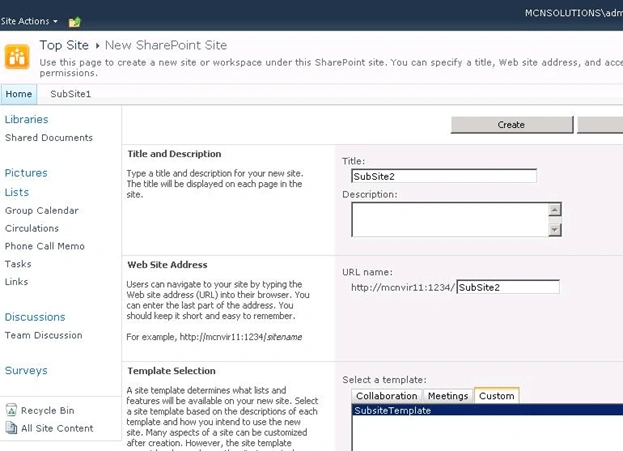The width and height of the screenshot is (623, 451).
Task: Click the URL name input field
Action: pos(508,287)
